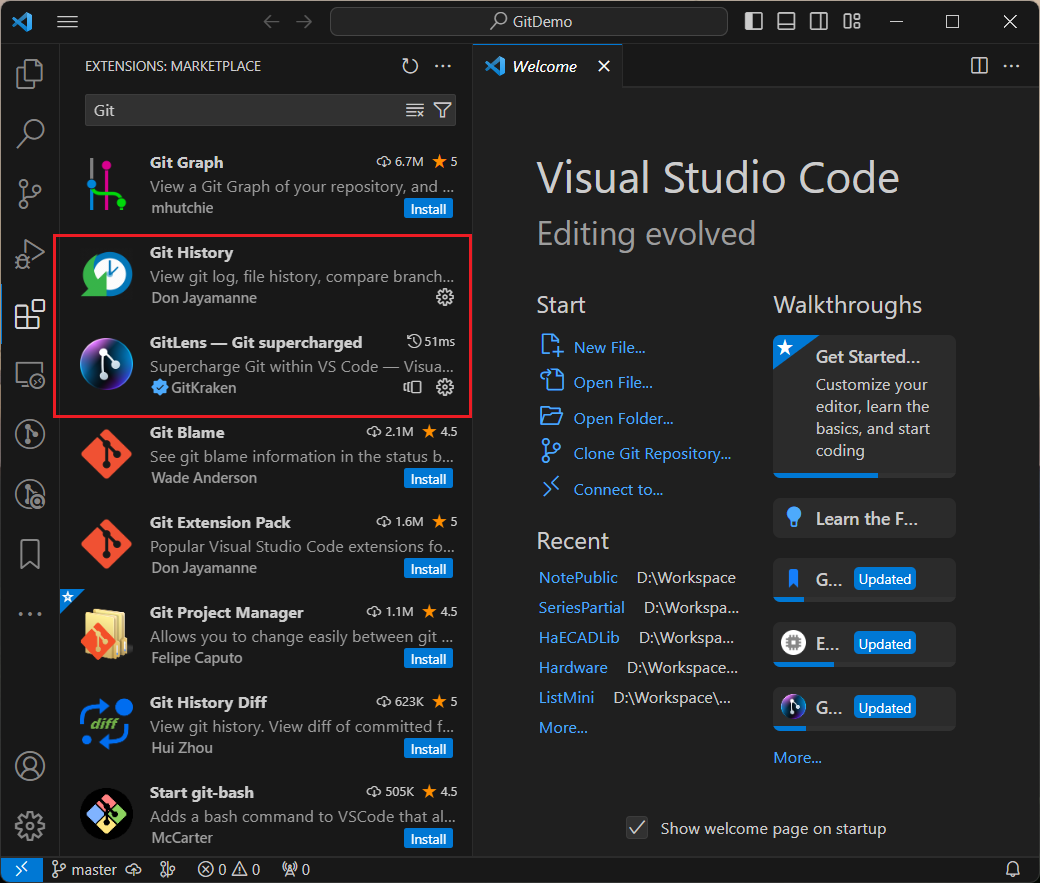Show more walkthroughs via More... link
This screenshot has width=1040, height=883.
tap(797, 758)
